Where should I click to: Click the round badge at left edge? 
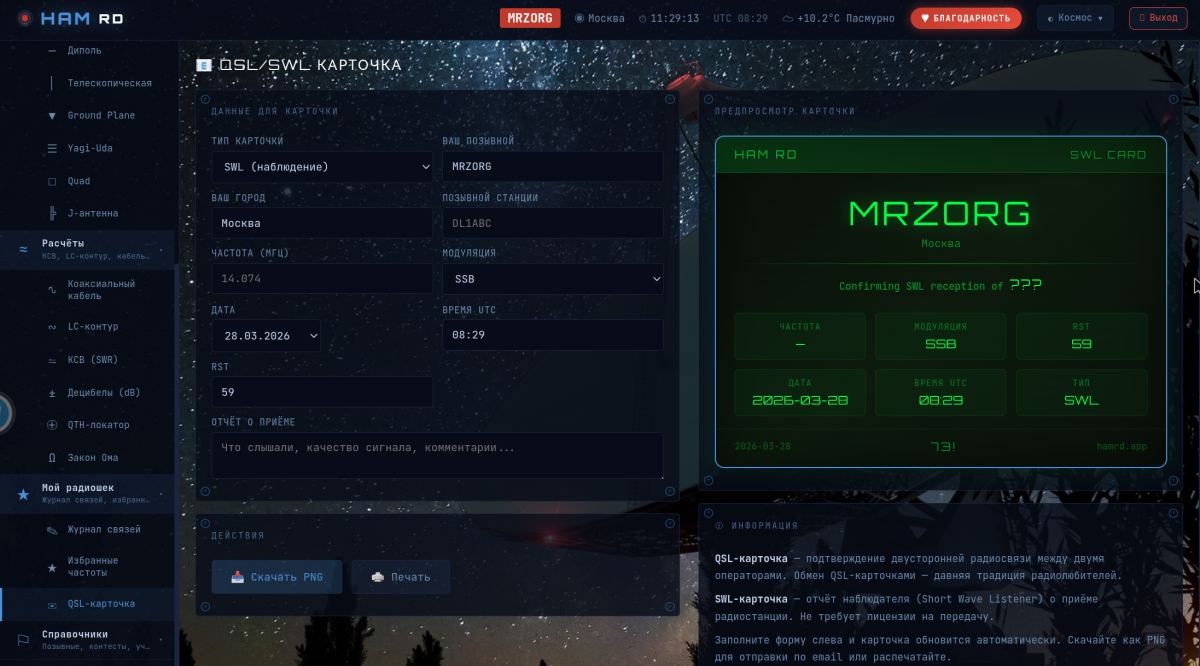[3, 412]
